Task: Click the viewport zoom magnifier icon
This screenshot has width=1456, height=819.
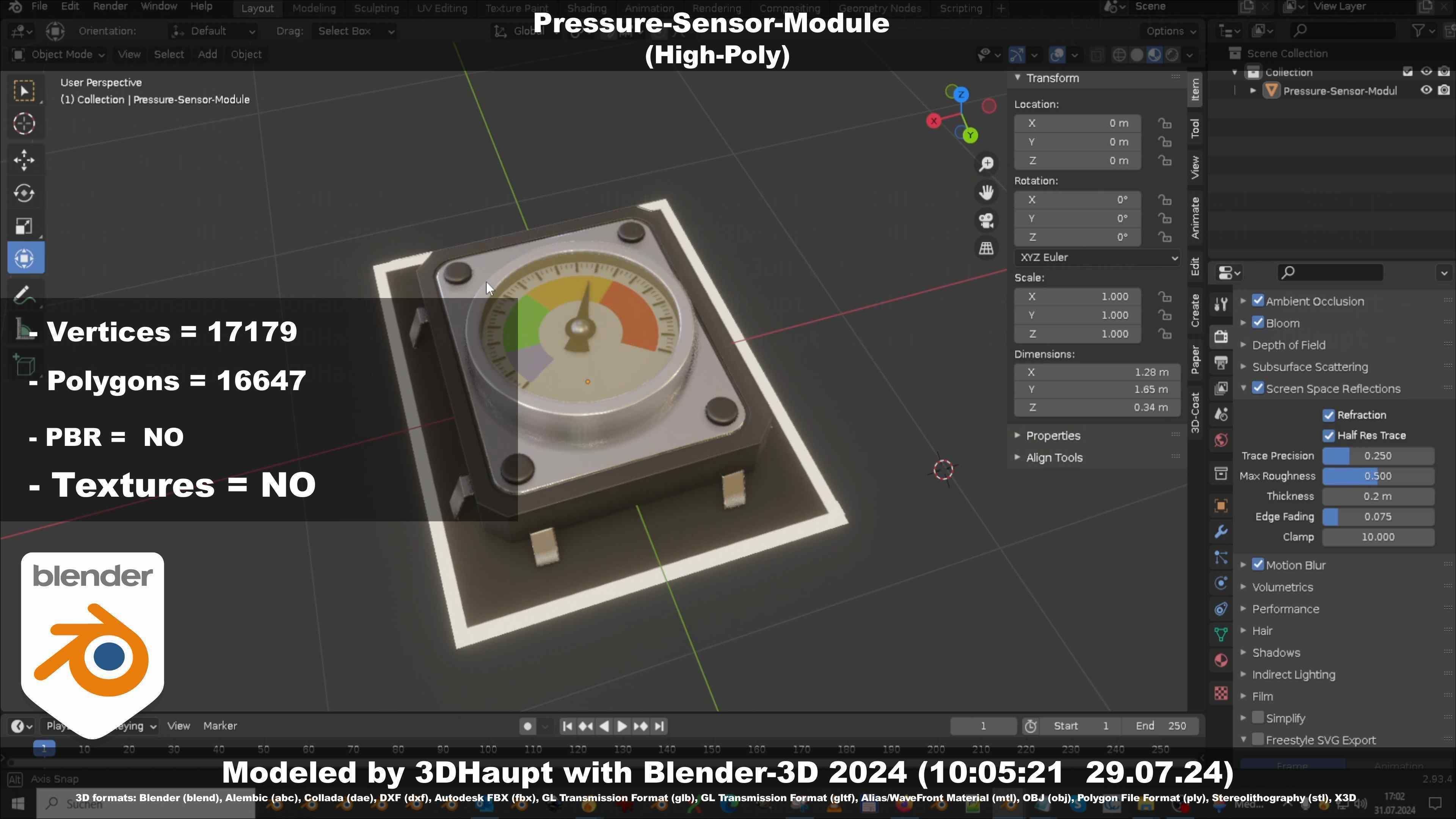Action: 986,165
